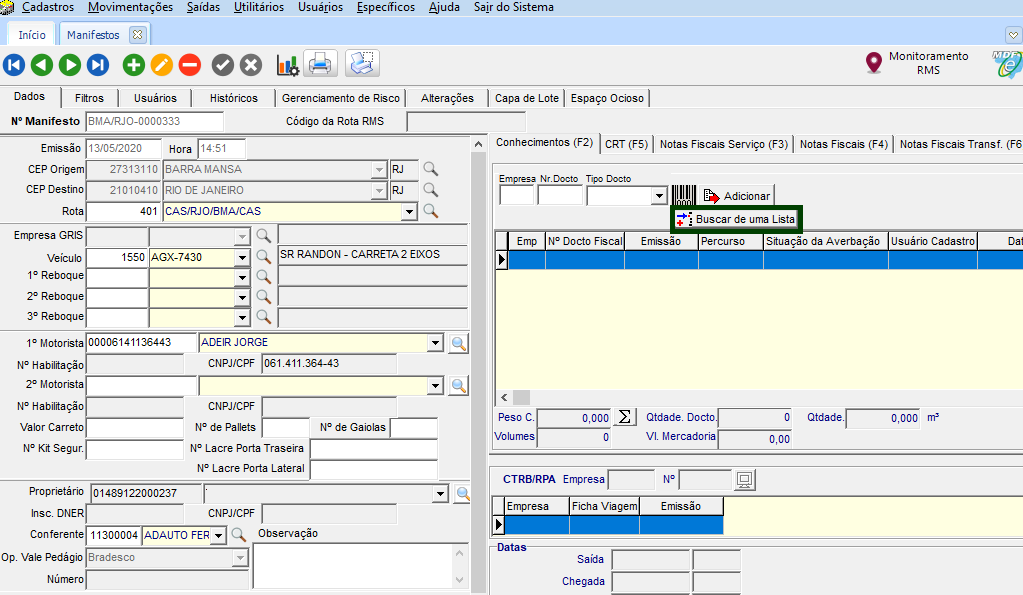This screenshot has width=1023, height=595.
Task: Open the bar chart report icon
Action: 288,66
